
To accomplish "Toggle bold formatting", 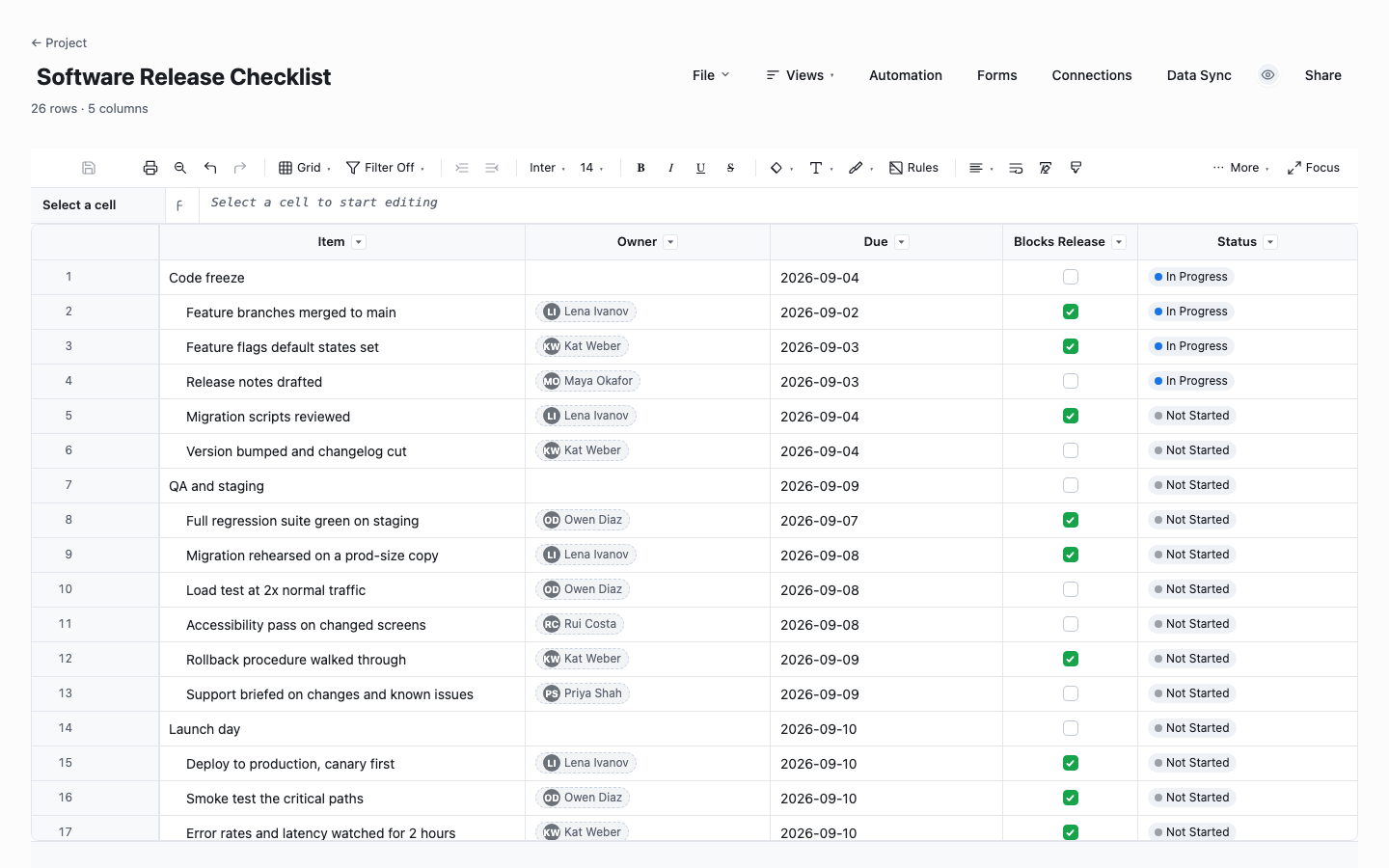I will point(640,168).
